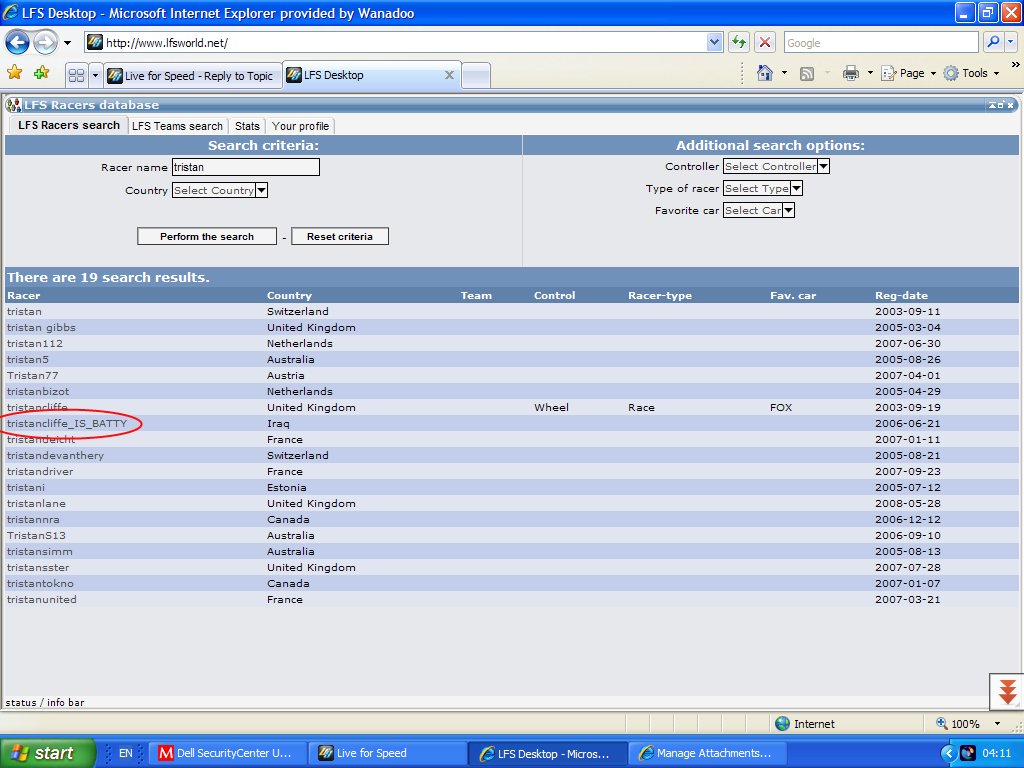
Task: Switch to LFS Teams search tab
Action: click(x=177, y=126)
